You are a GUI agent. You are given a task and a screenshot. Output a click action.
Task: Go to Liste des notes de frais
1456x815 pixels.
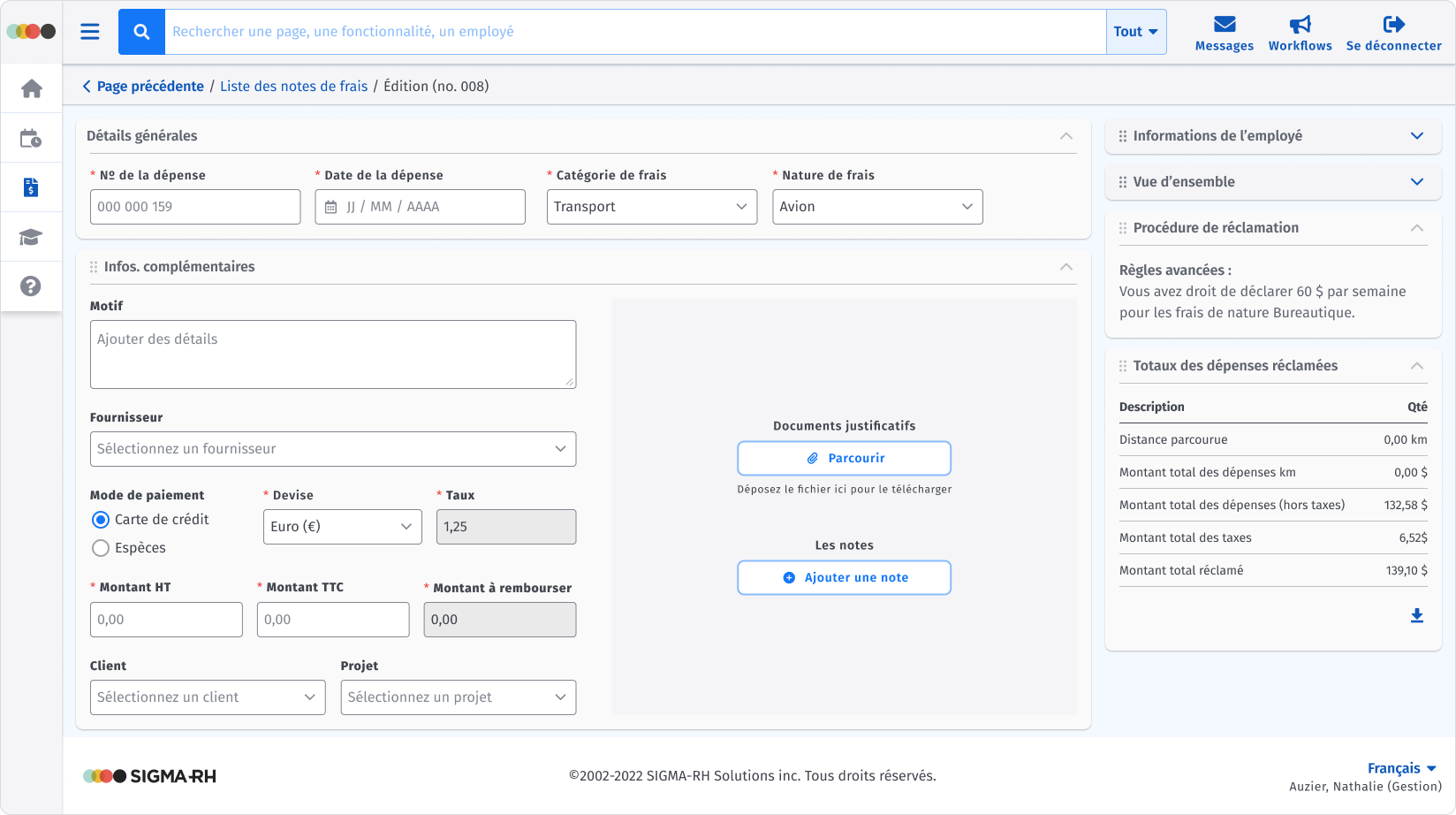tap(293, 86)
